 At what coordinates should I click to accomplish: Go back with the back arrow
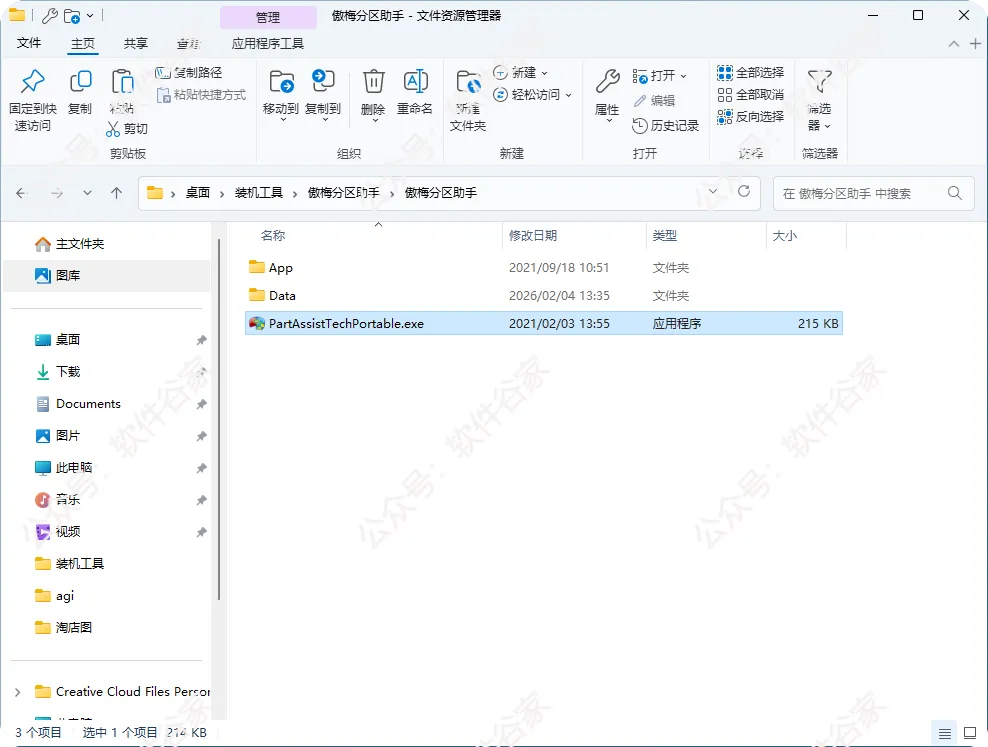21,193
